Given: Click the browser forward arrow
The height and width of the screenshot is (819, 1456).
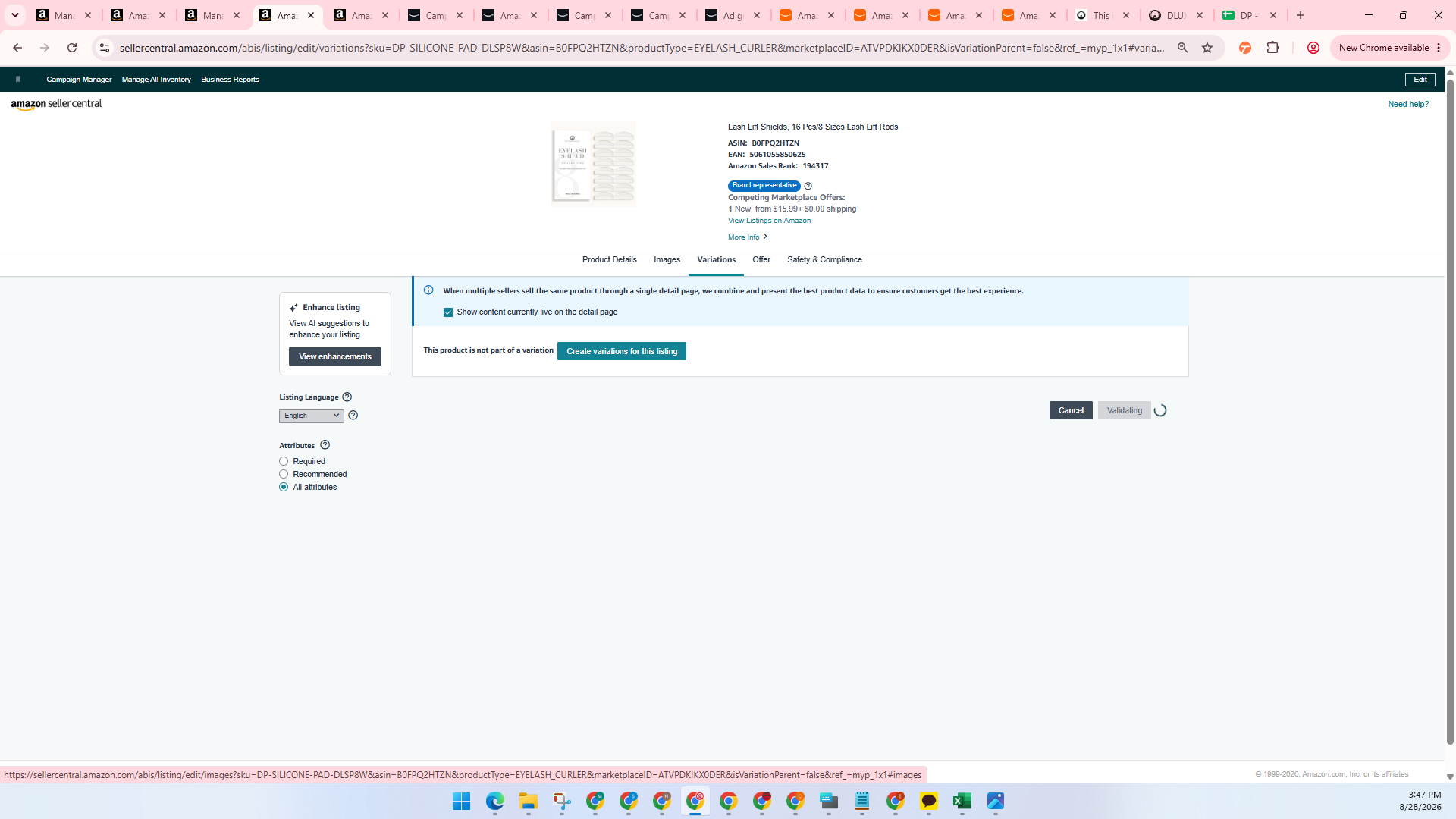Looking at the screenshot, I should coord(45,48).
